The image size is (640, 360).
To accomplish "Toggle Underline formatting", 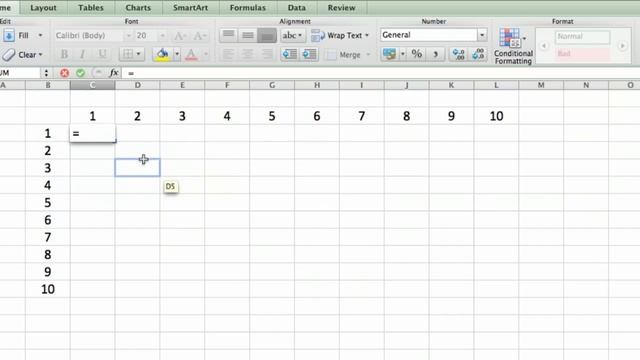I will coord(102,54).
